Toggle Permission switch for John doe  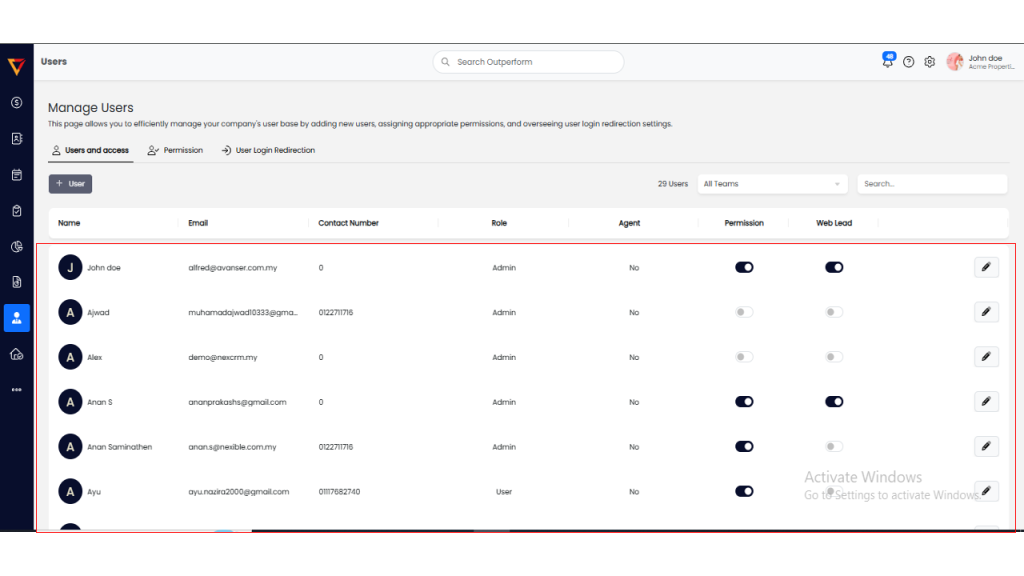click(x=743, y=267)
